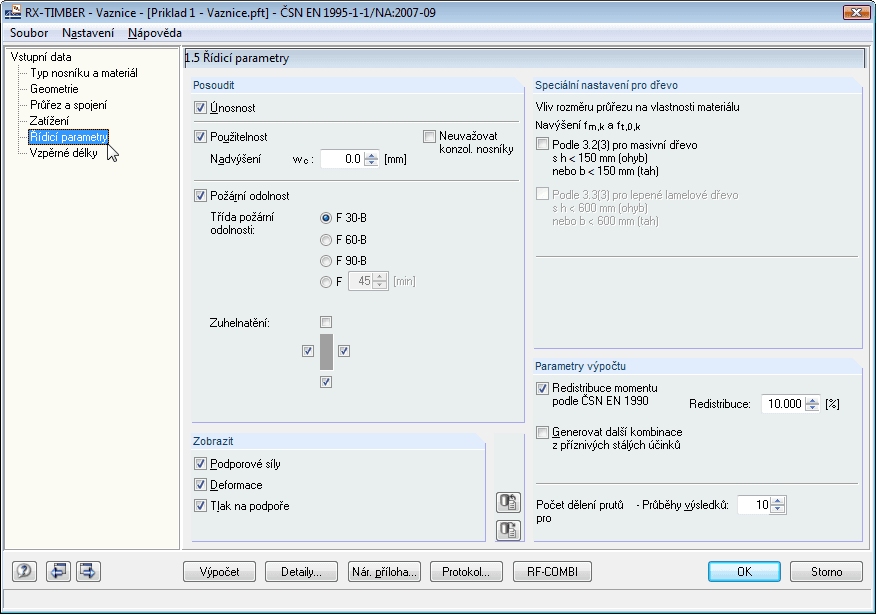Image resolution: width=876 pixels, height=614 pixels.
Task: Enable the Únosnost checkbox
Action: pyautogui.click(x=198, y=108)
